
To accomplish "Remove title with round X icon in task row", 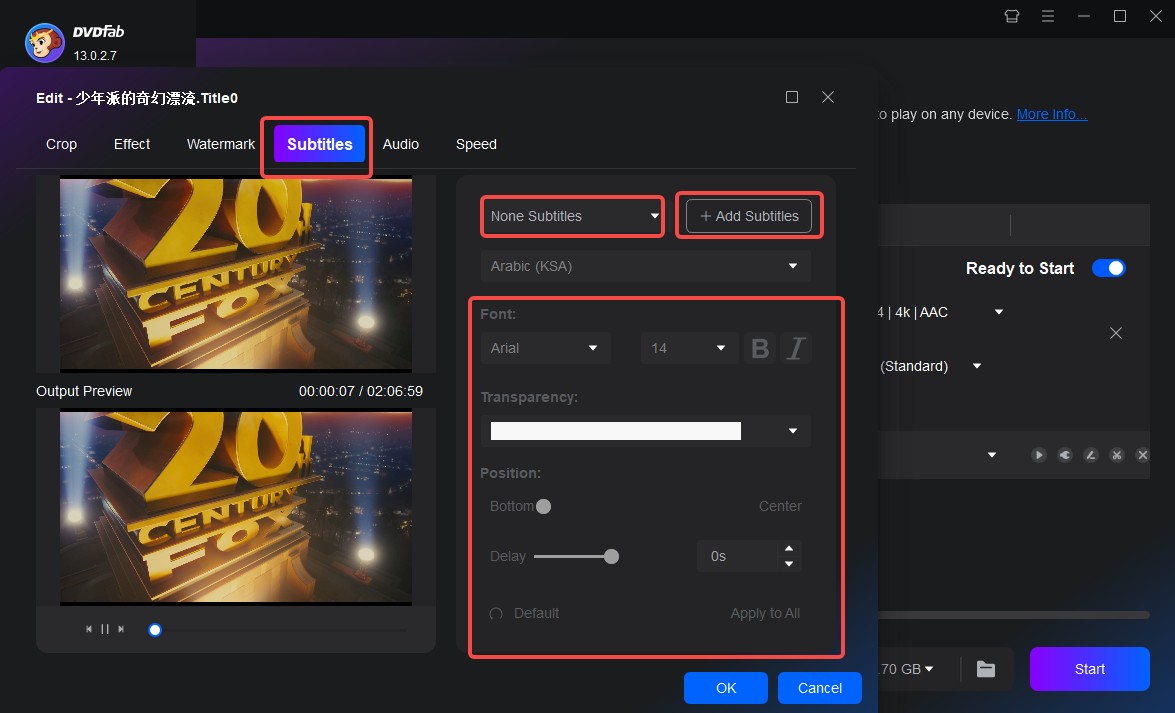I will coord(1143,454).
